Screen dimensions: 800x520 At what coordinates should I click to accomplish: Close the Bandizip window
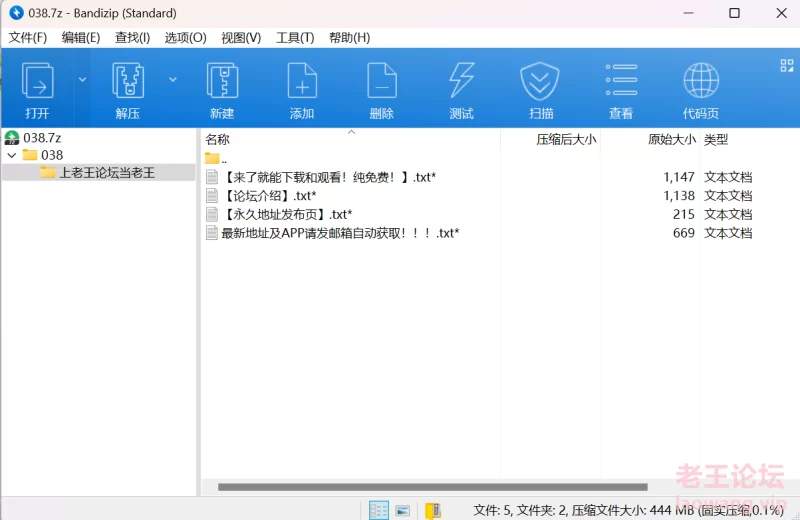[781, 13]
